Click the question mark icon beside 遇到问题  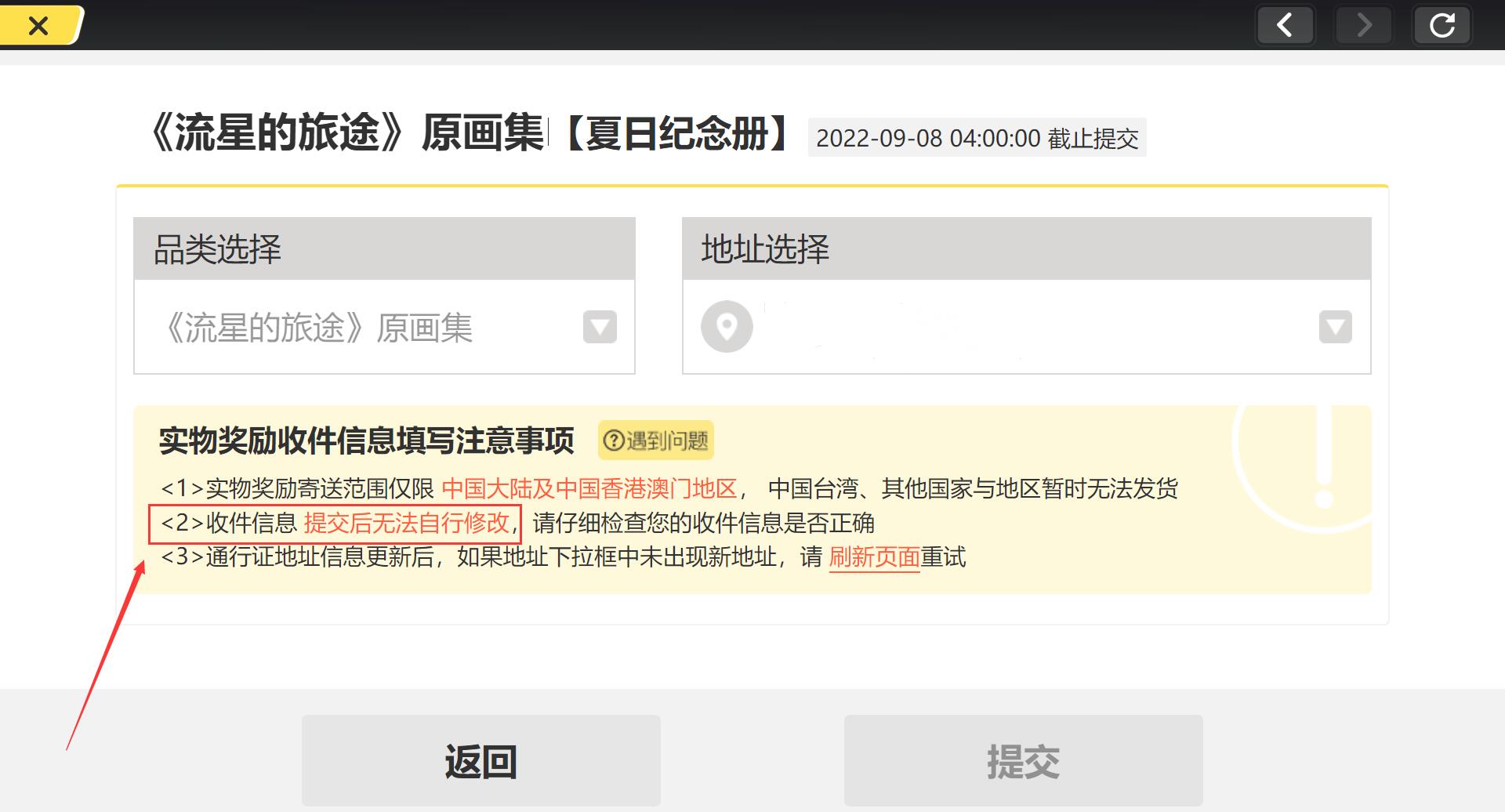pyautogui.click(x=614, y=440)
